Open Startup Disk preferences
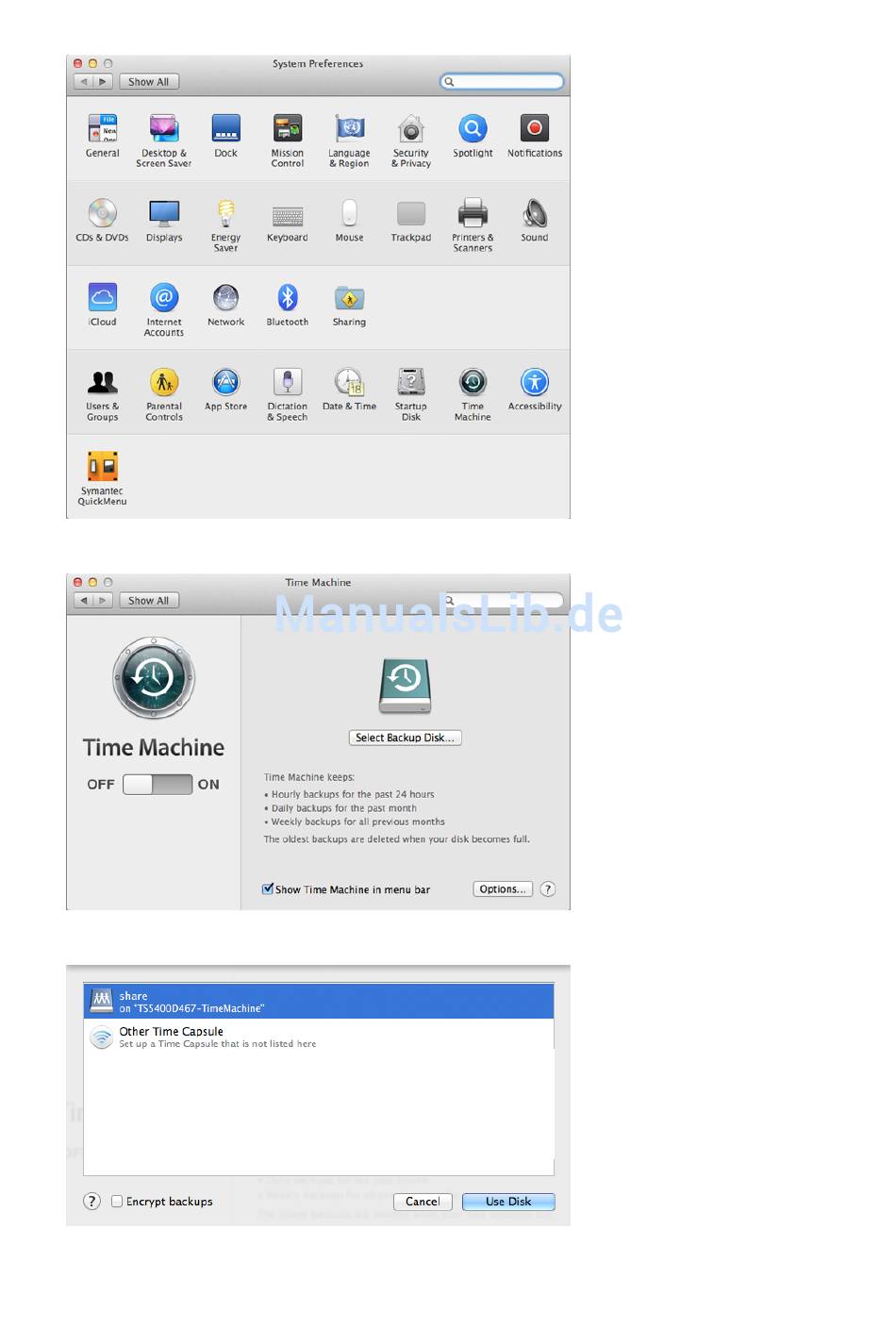Viewport: 896px width, 1328px height. click(x=411, y=393)
